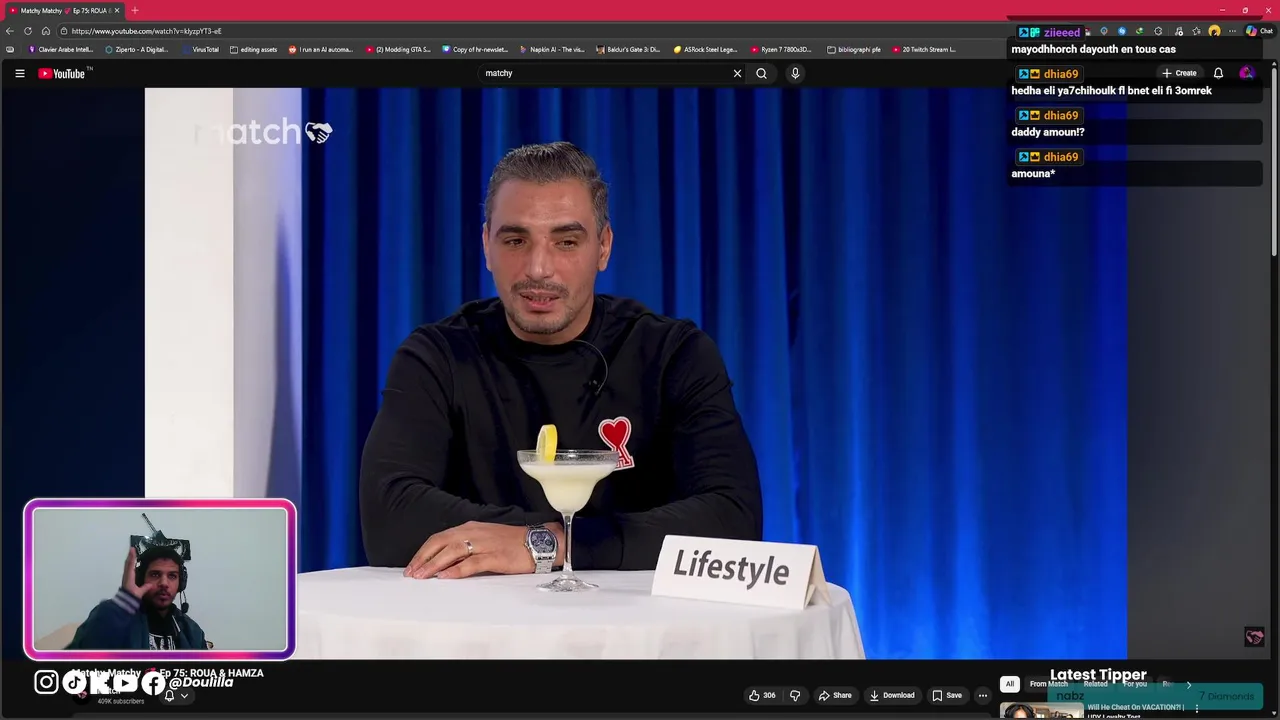The height and width of the screenshot is (720, 1280).
Task: Go back in browser history
Action: click(10, 31)
